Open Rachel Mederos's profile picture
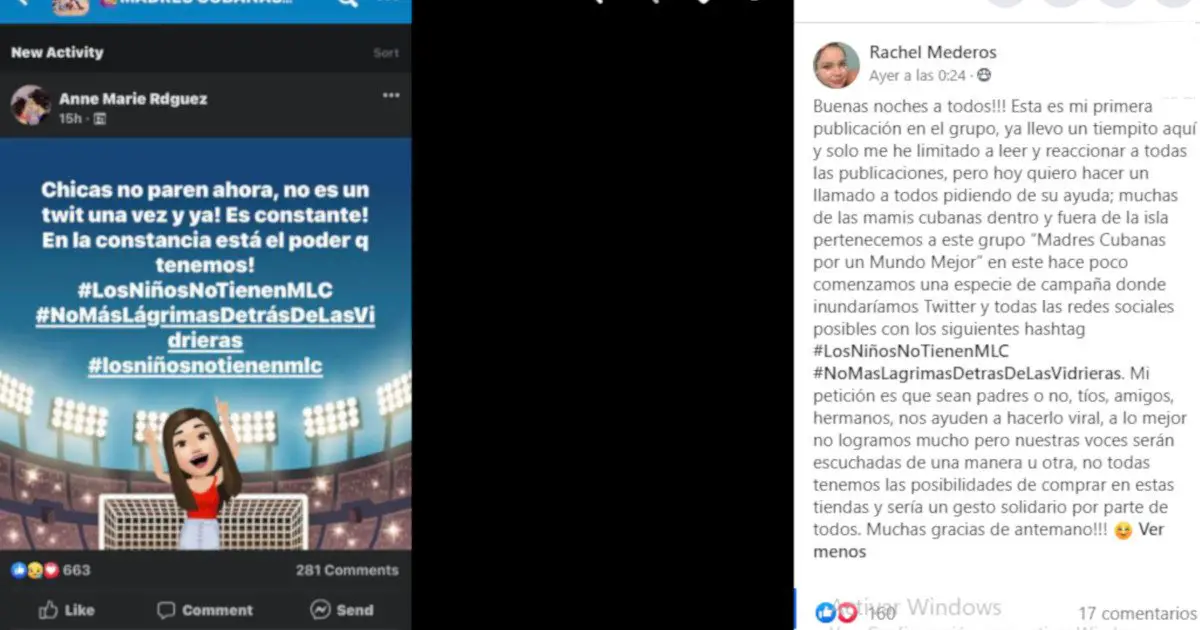Viewport: 1200px width, 630px height. pyautogui.click(x=836, y=65)
